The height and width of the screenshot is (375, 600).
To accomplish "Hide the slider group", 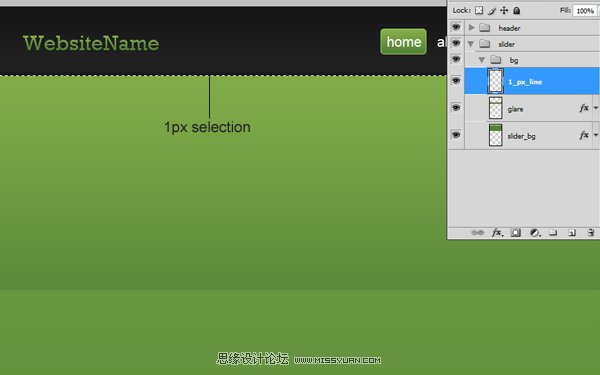I will (x=456, y=43).
